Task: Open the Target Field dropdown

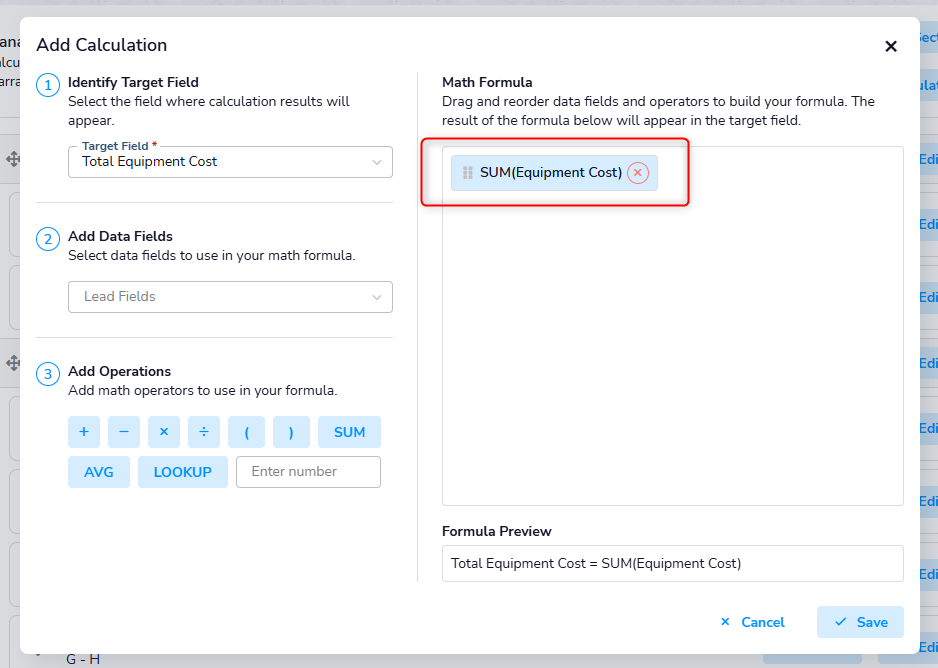Action: pyautogui.click(x=230, y=162)
